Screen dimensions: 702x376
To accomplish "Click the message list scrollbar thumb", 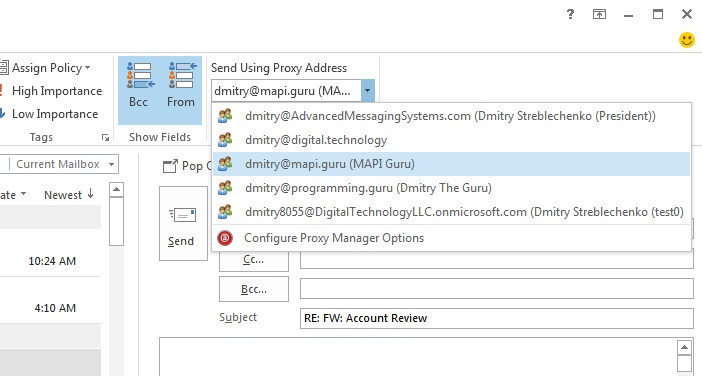I will click(116, 221).
